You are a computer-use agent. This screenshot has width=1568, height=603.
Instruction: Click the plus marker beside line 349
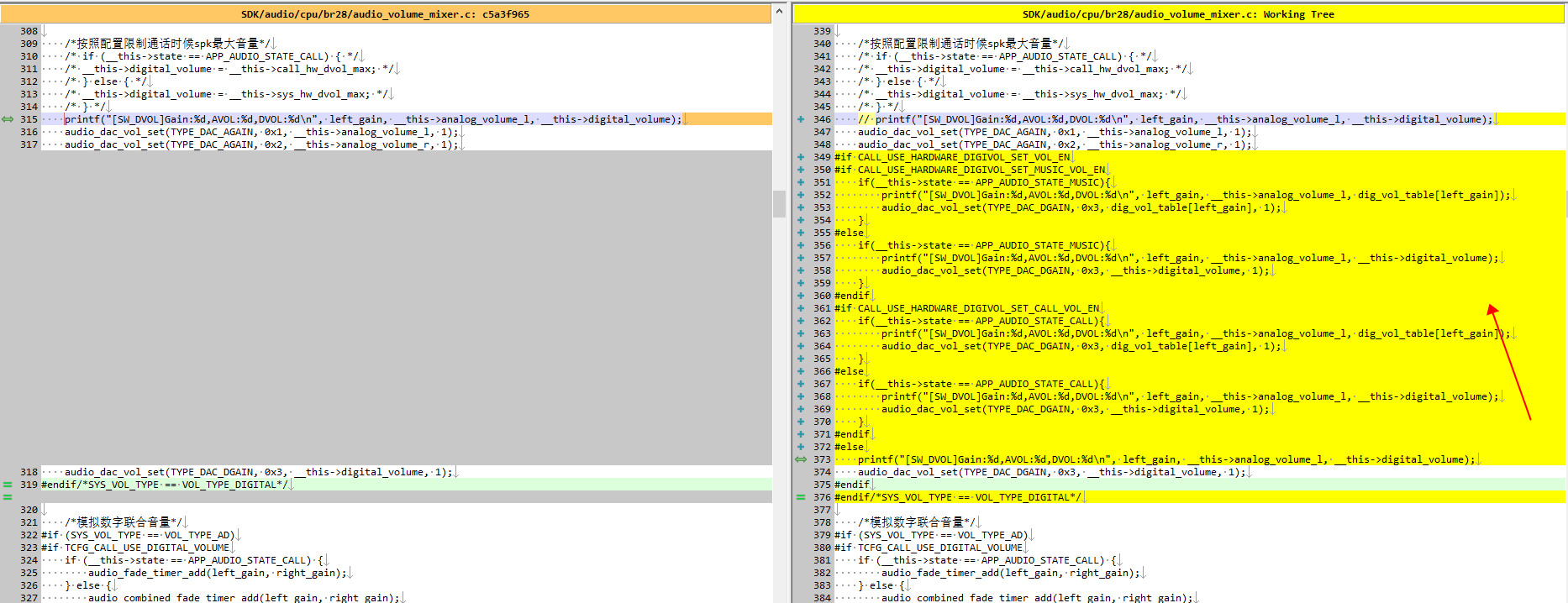(801, 157)
